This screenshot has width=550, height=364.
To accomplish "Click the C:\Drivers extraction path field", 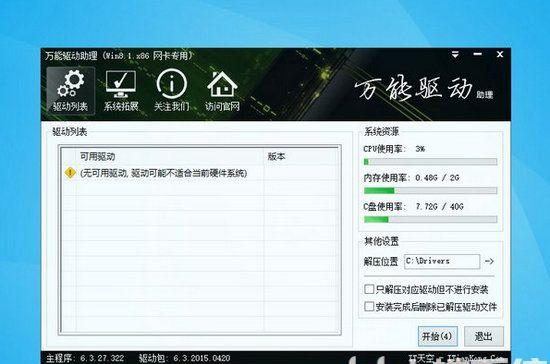I will (442, 261).
